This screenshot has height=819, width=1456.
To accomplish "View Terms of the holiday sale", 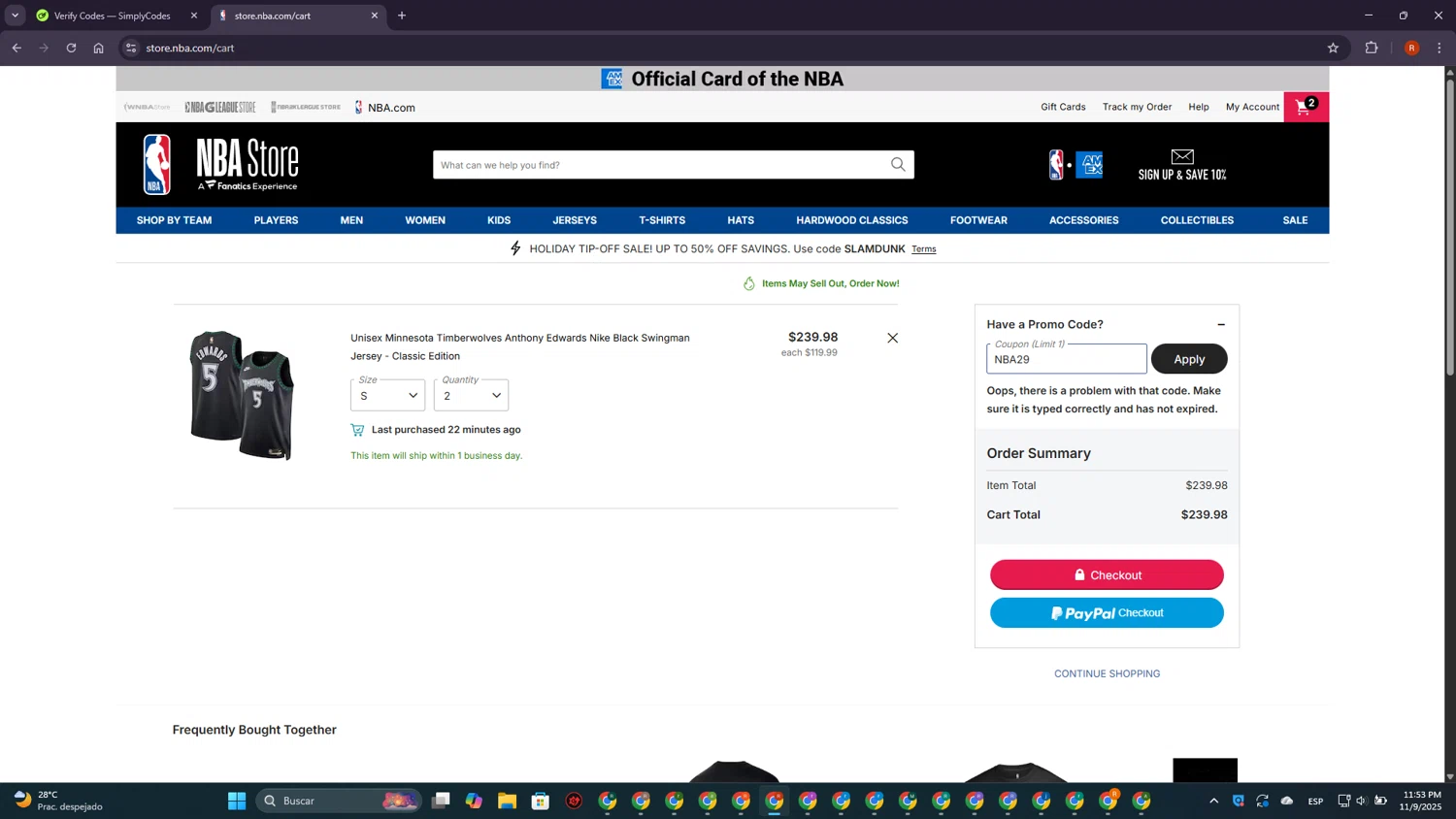I will click(x=924, y=249).
